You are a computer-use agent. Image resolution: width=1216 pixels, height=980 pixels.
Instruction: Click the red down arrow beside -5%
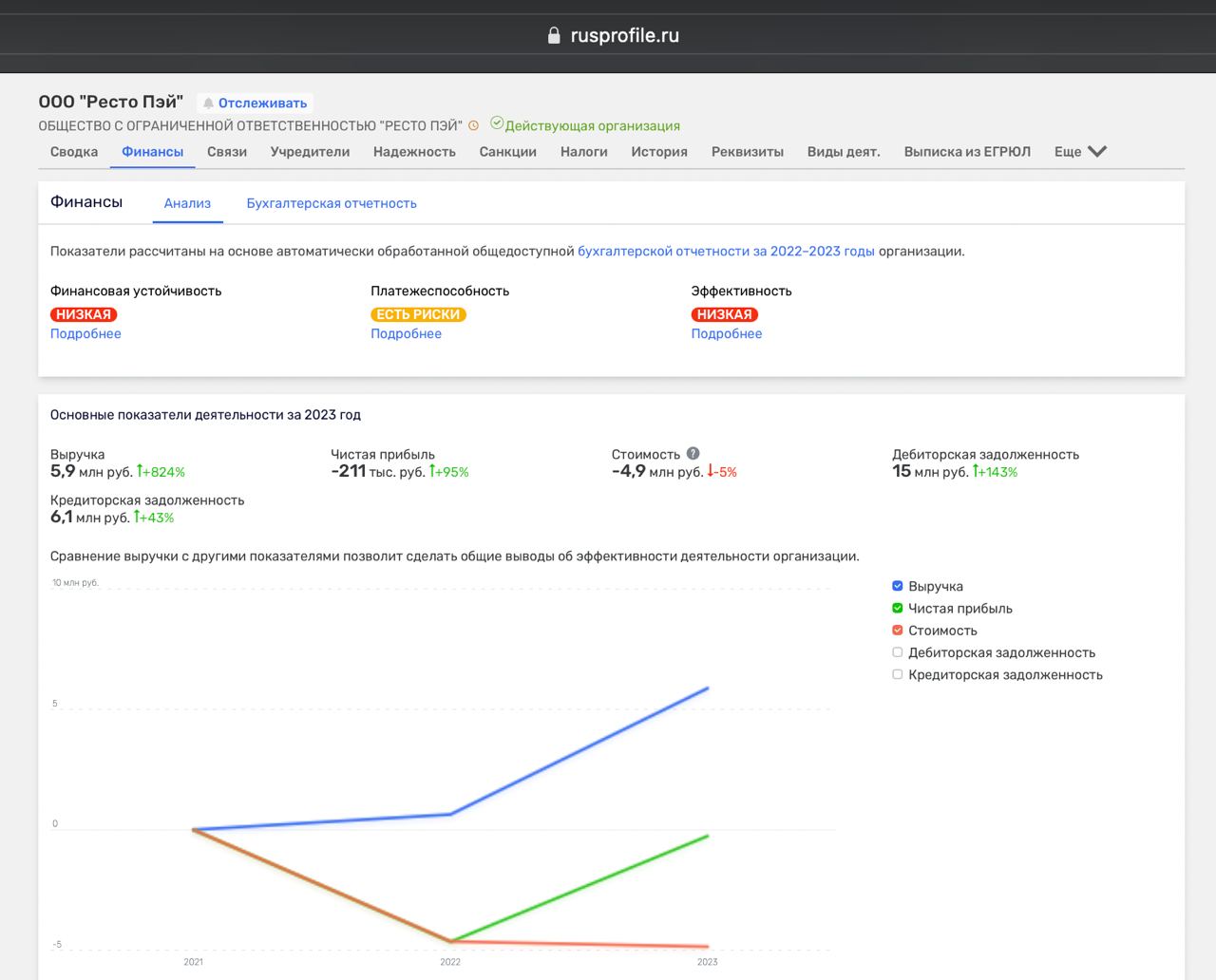[x=711, y=471]
